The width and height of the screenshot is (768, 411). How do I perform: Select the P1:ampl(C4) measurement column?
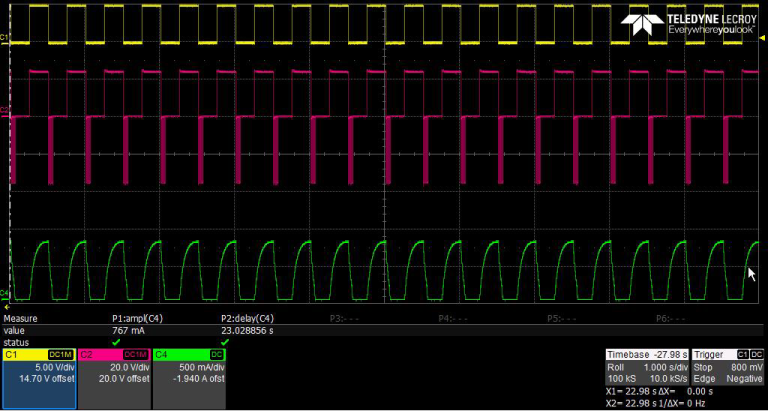(137, 318)
